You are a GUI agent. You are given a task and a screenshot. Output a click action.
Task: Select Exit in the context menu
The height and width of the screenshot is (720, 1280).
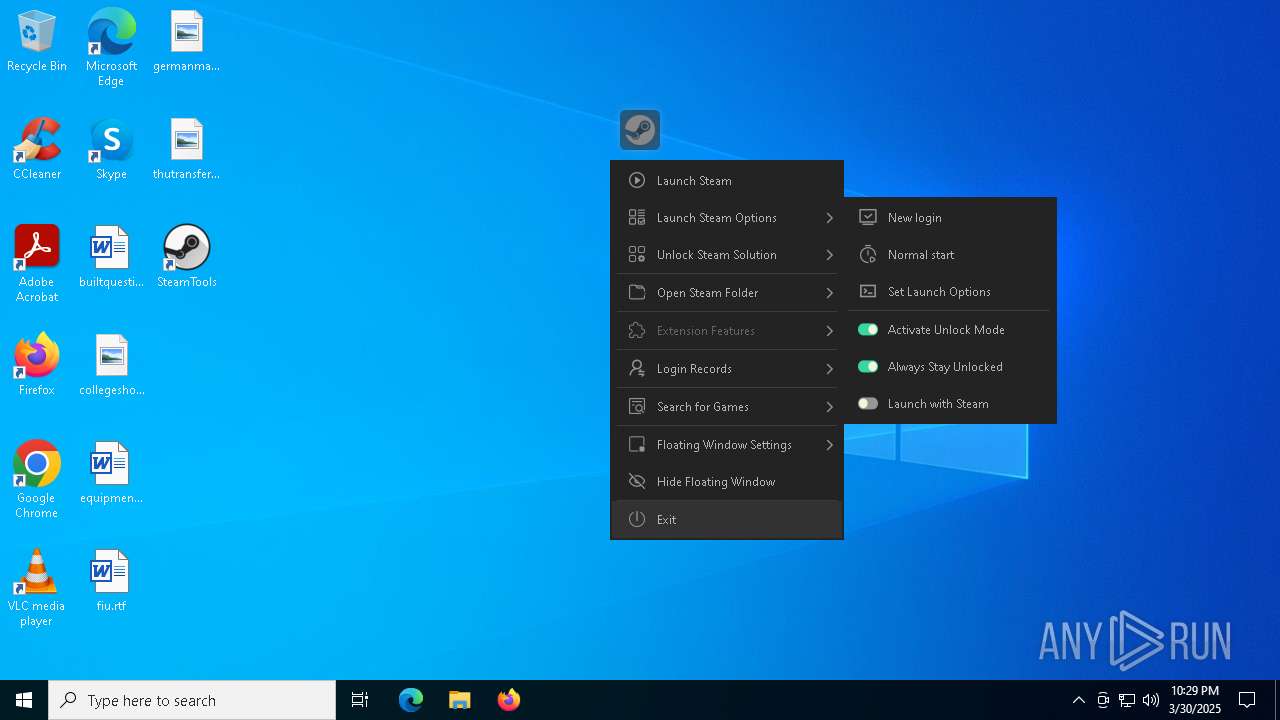pyautogui.click(x=727, y=520)
